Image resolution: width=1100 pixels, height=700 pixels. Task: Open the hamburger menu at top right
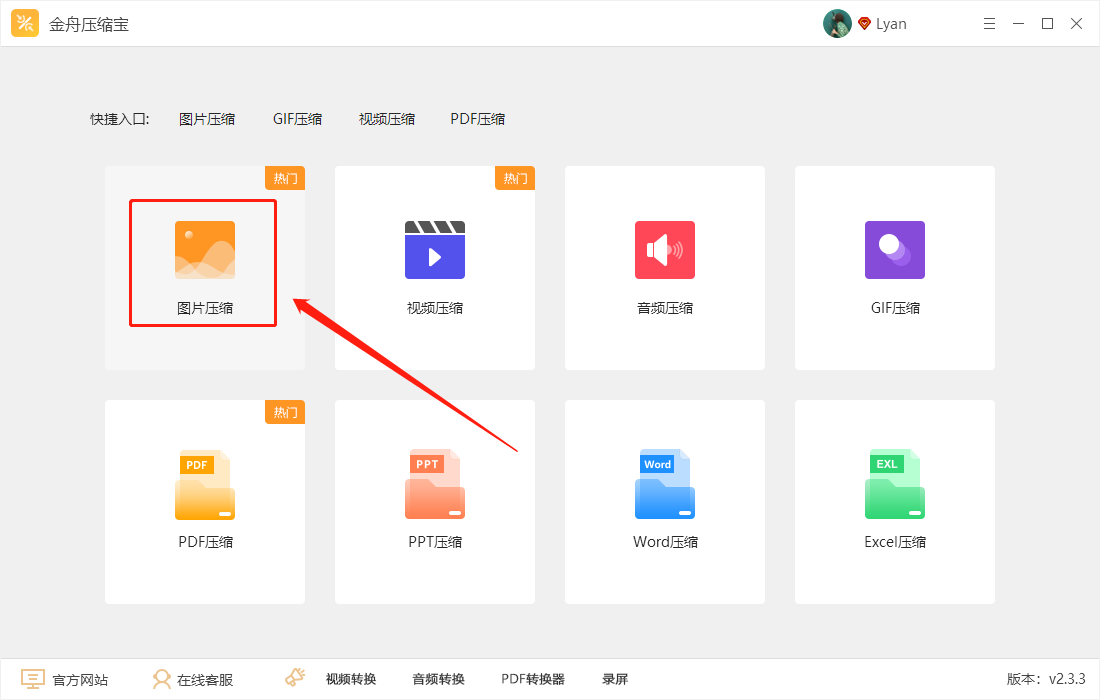pyautogui.click(x=989, y=23)
